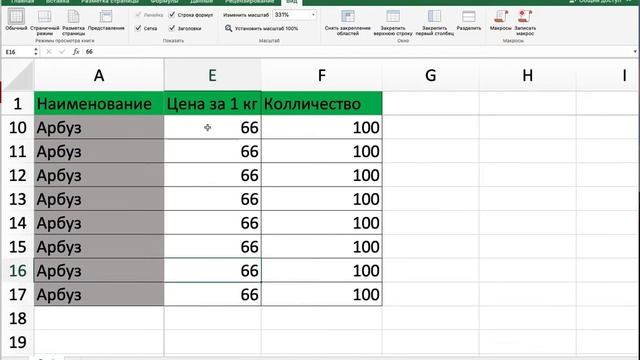Select column H header
Screen dimensions: 640x360
[x=527, y=75]
